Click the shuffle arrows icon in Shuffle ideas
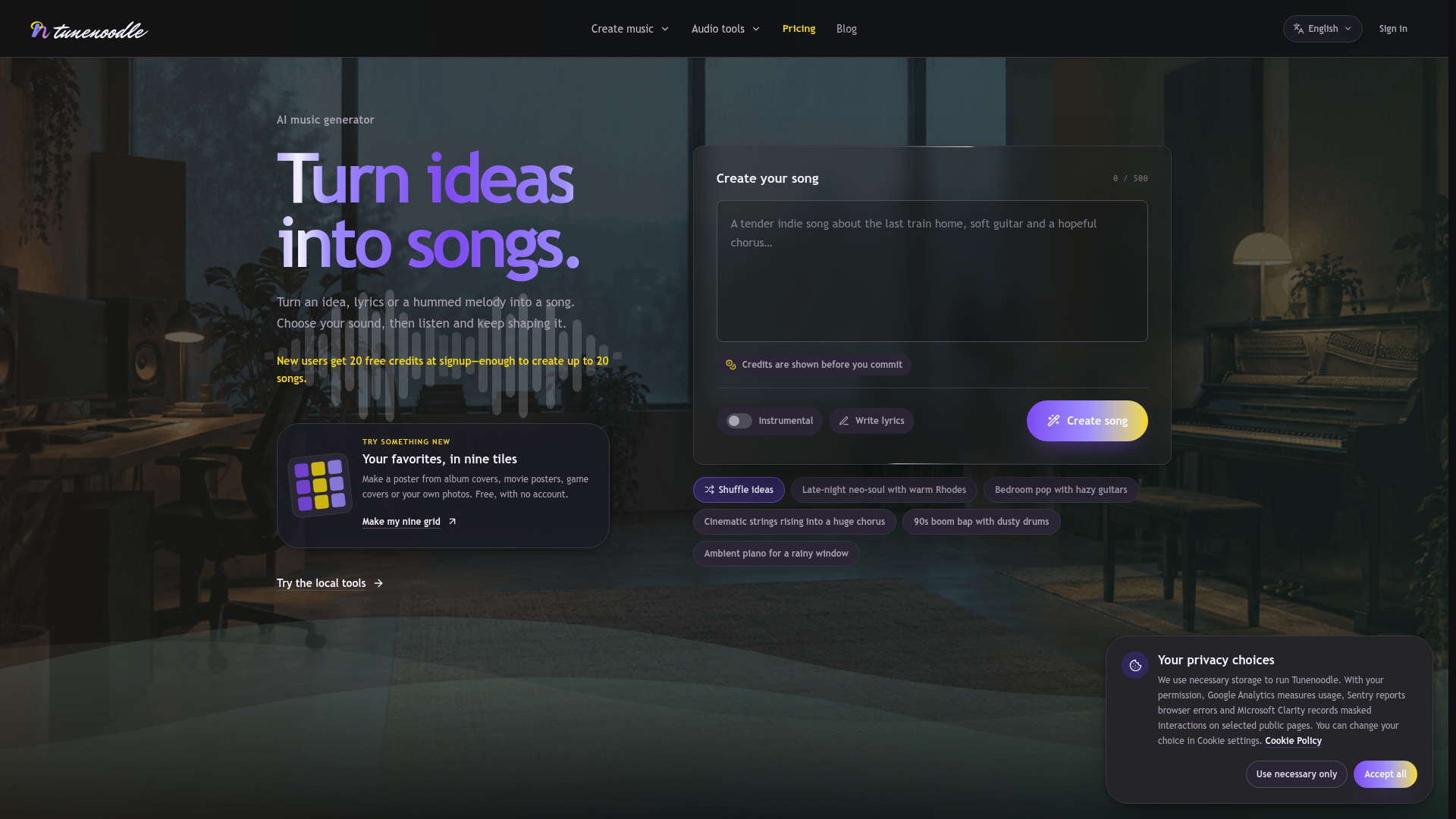Image resolution: width=1456 pixels, height=819 pixels. tap(709, 490)
